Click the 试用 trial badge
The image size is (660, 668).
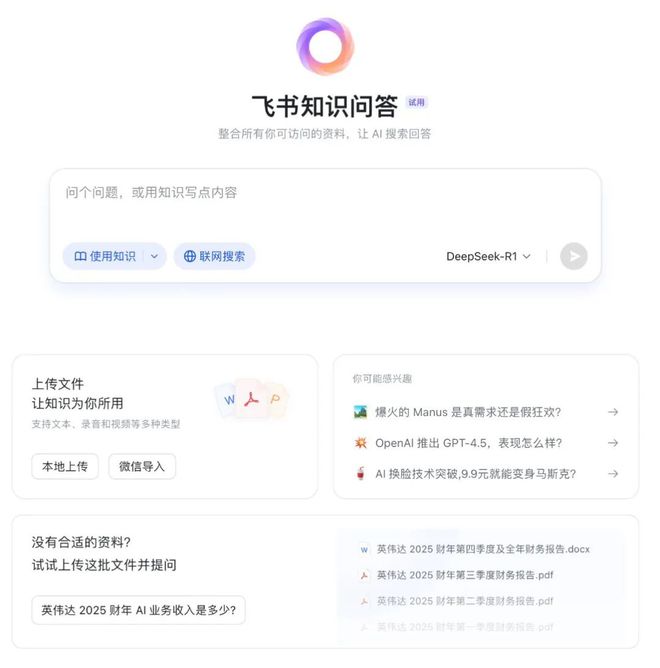click(x=416, y=102)
